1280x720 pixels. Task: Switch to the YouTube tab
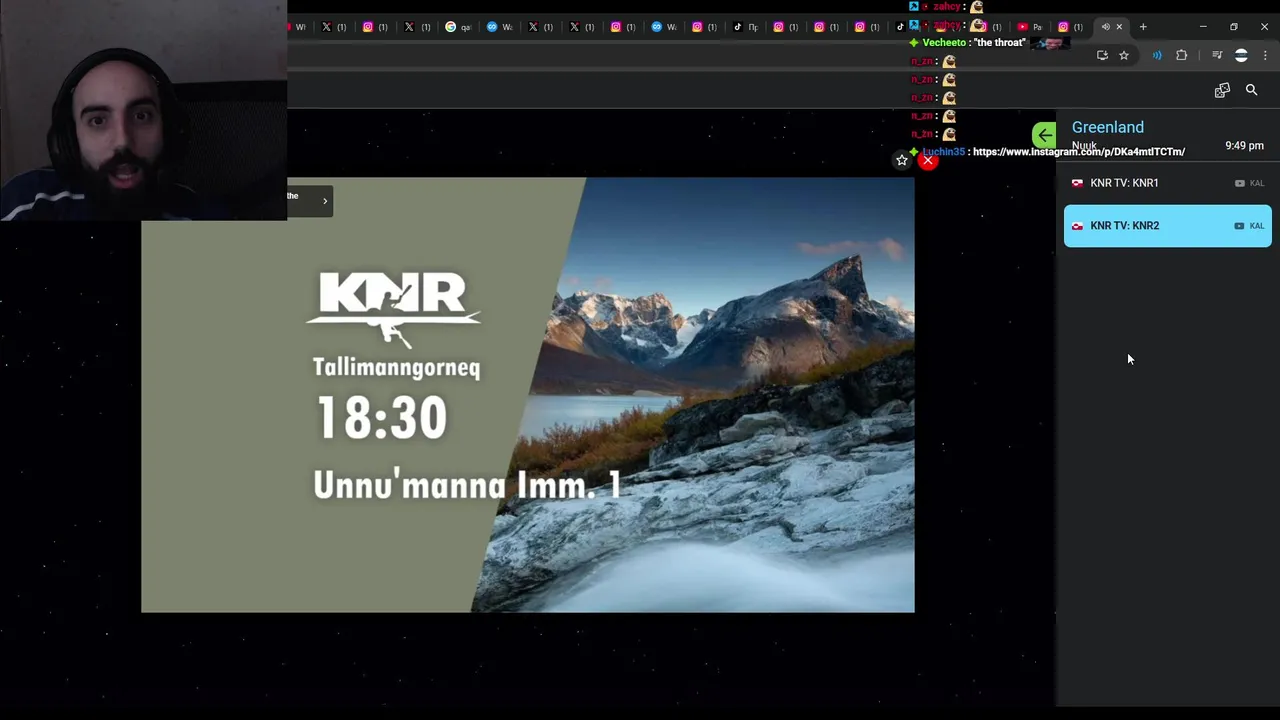point(1029,27)
